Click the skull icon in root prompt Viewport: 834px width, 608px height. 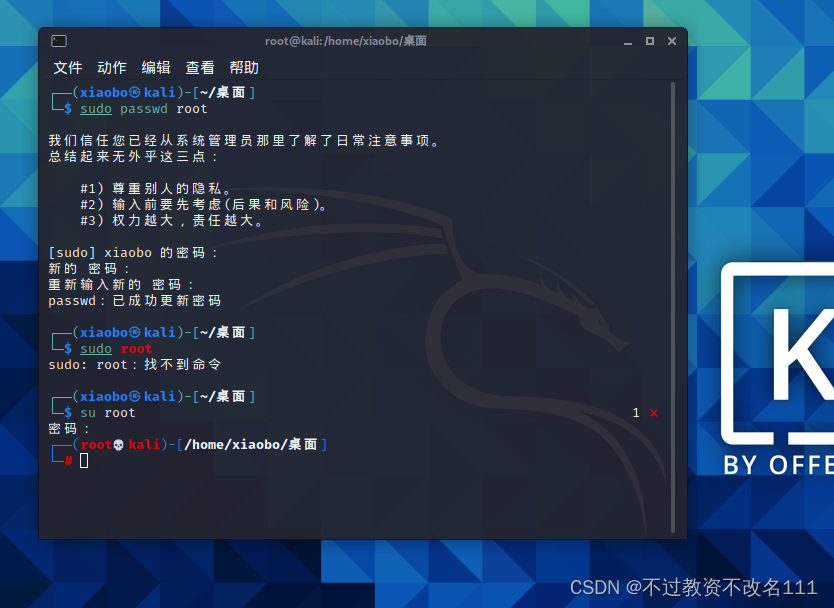pyautogui.click(x=119, y=445)
